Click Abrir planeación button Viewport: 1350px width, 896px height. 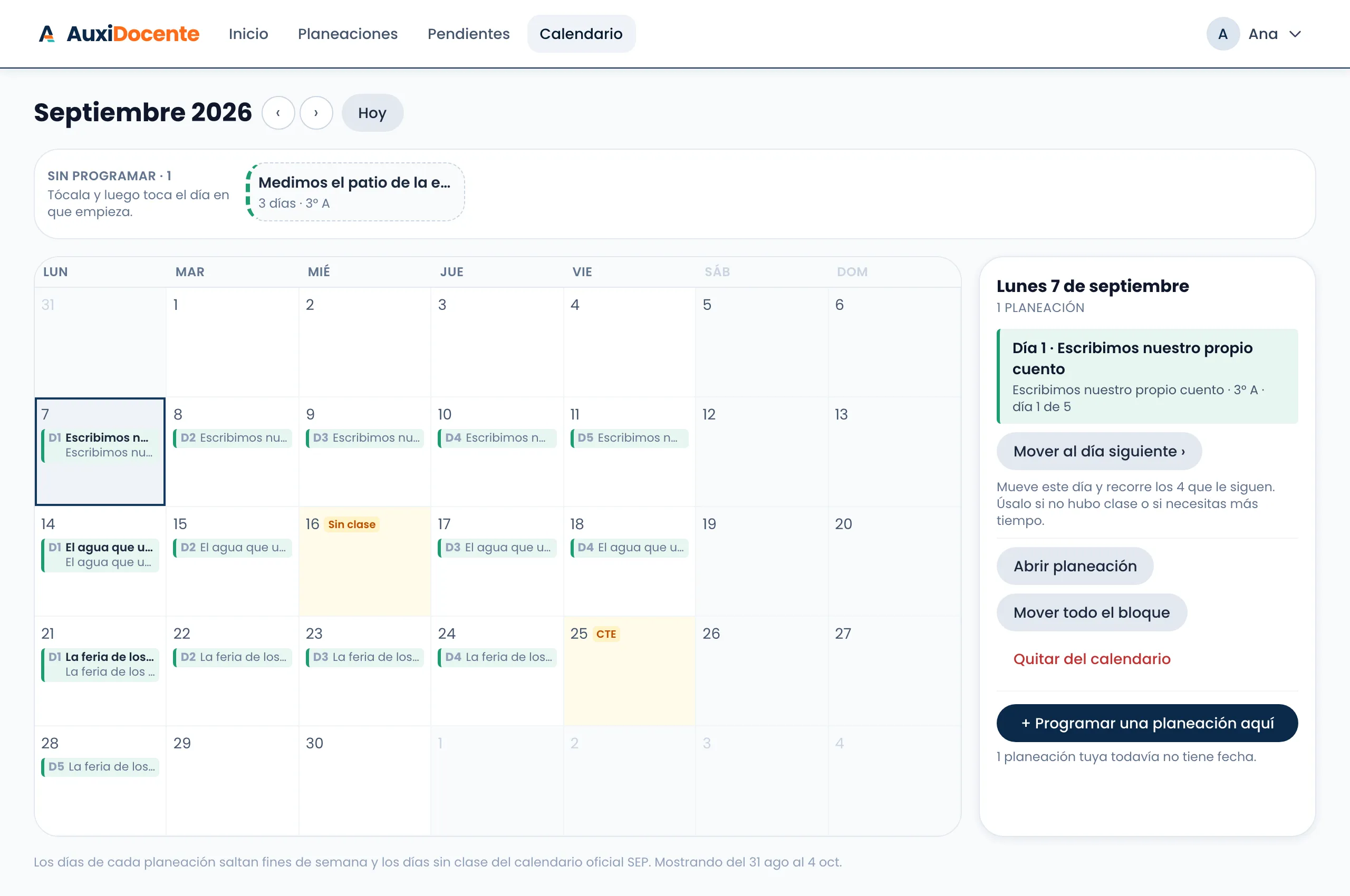pos(1074,566)
